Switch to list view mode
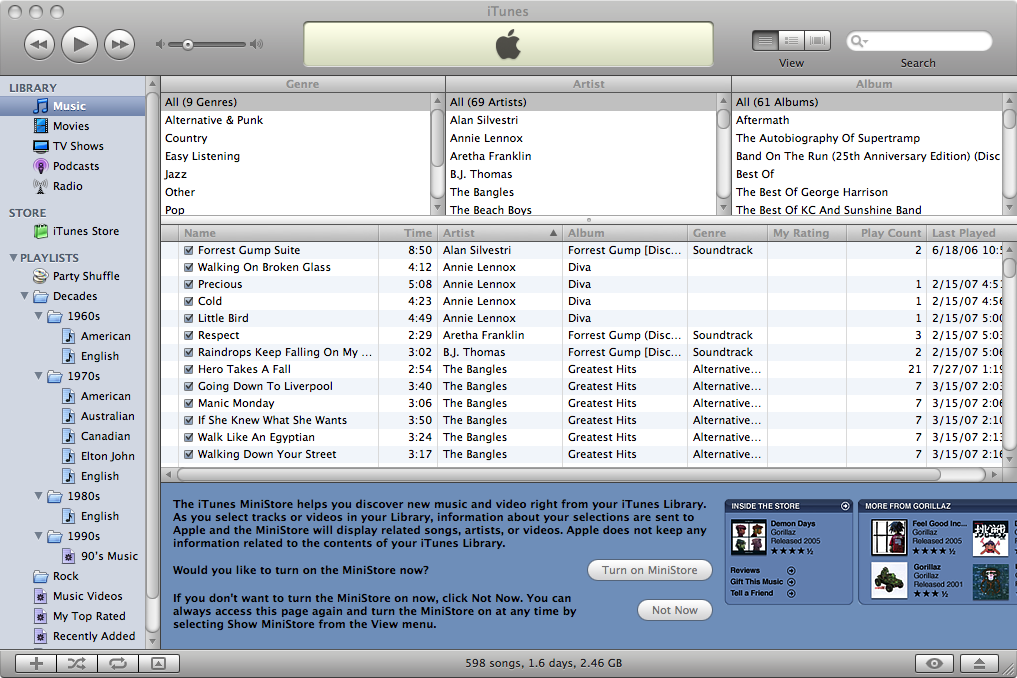This screenshot has height=678, width=1017. point(765,40)
